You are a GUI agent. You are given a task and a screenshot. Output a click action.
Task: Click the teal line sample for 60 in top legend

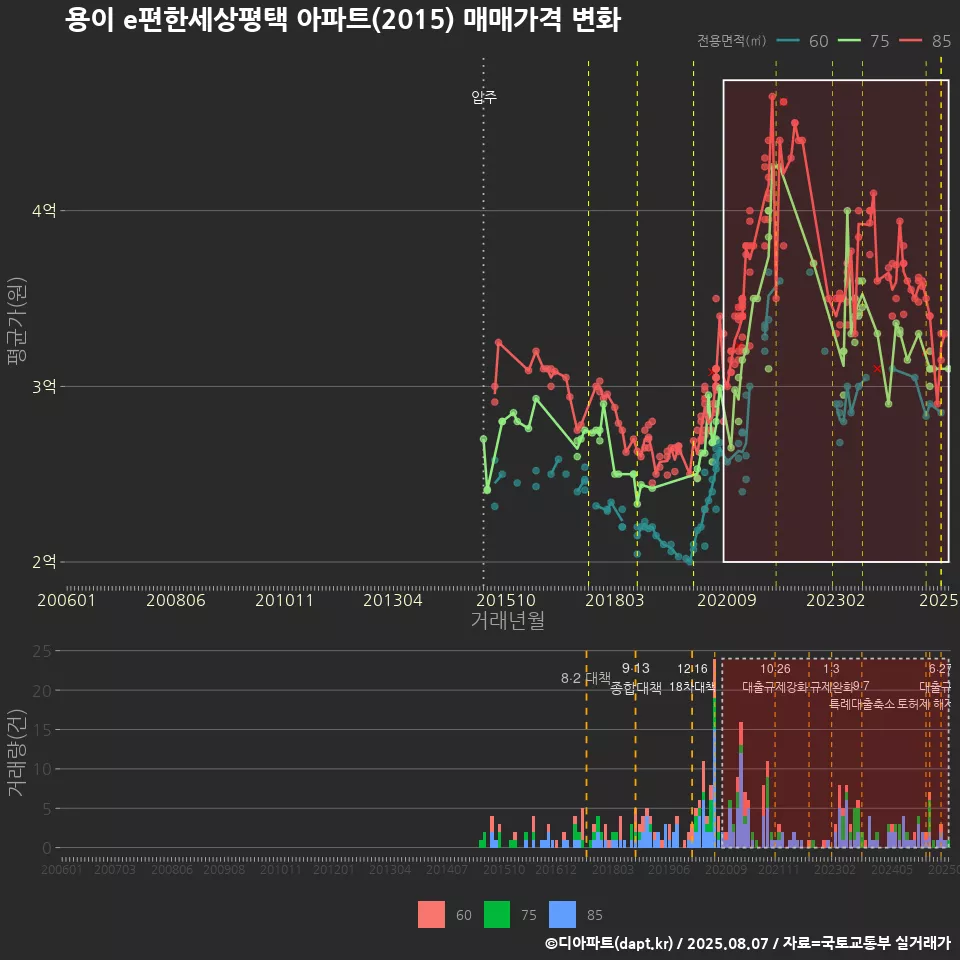pos(788,40)
